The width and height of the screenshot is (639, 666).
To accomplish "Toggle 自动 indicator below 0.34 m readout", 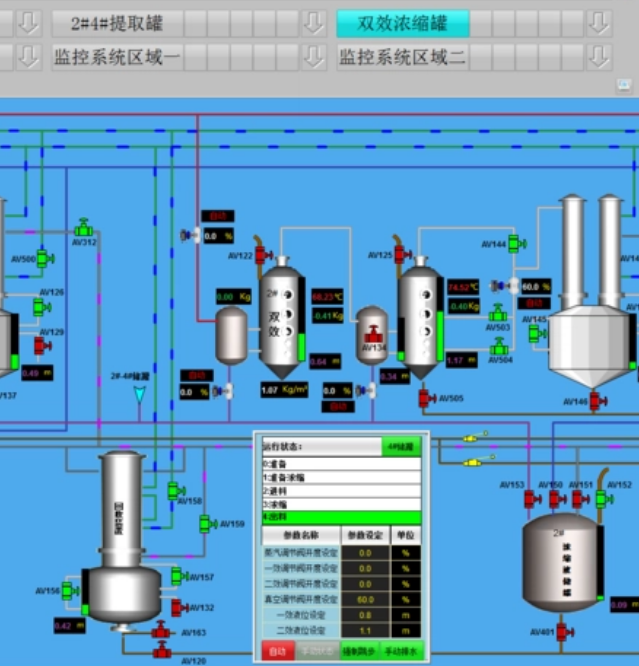I will [x=338, y=407].
